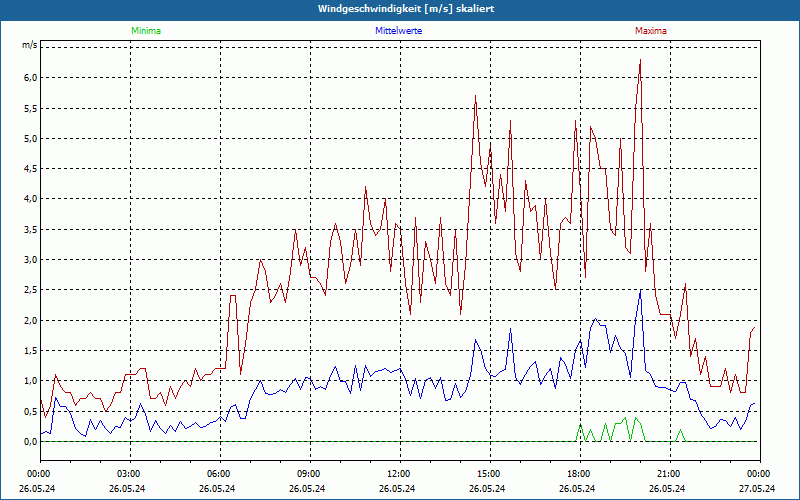The height and width of the screenshot is (500, 800).
Task: Click the red Maxima legend label
Action: 651,31
